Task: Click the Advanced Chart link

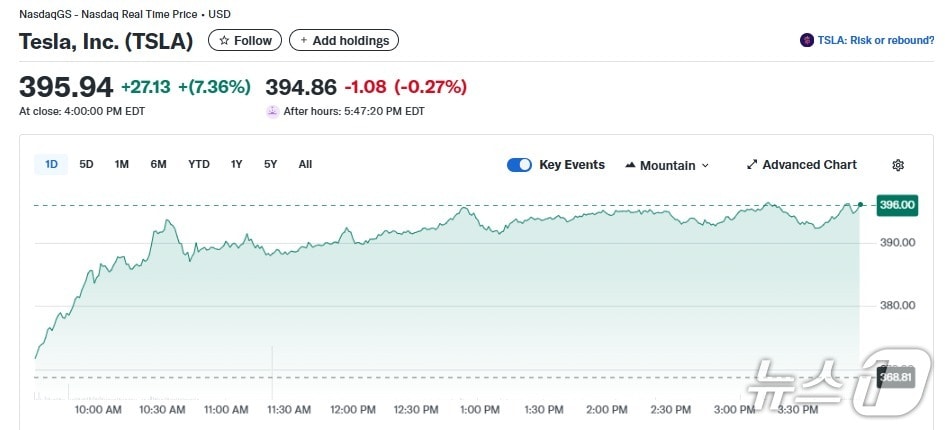Action: 809,165
